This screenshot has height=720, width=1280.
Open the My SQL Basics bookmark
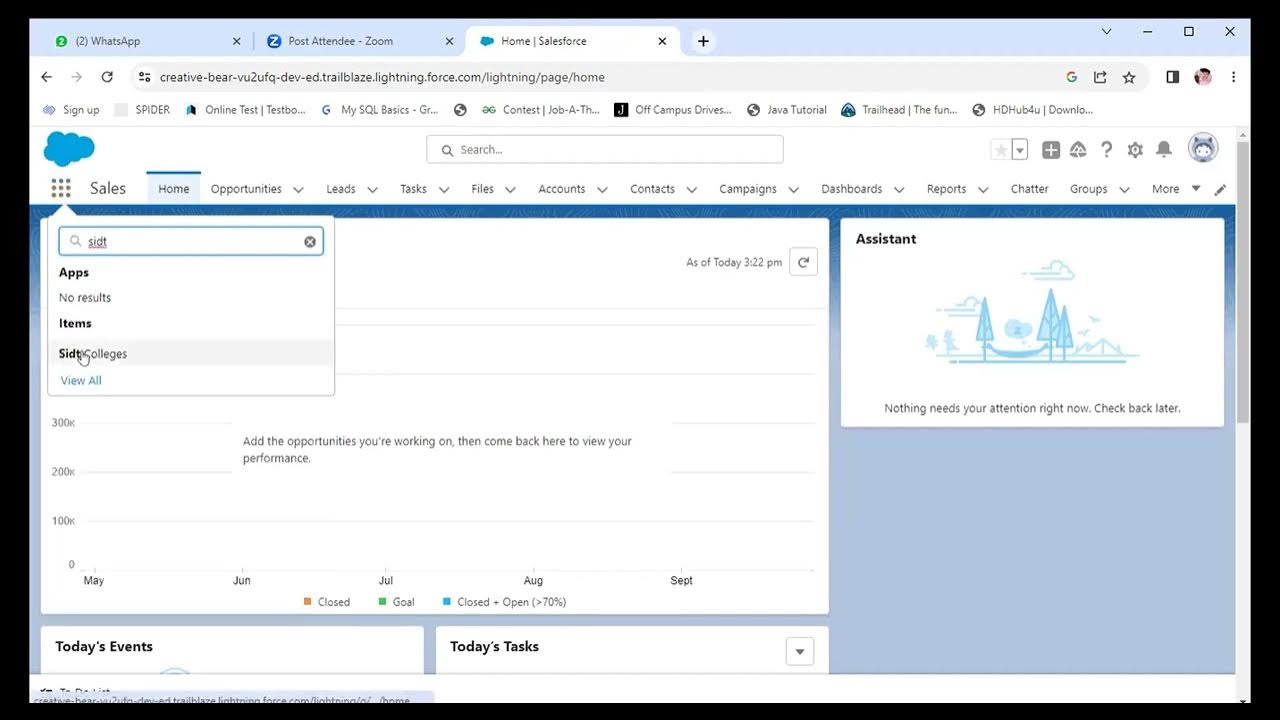[379, 110]
